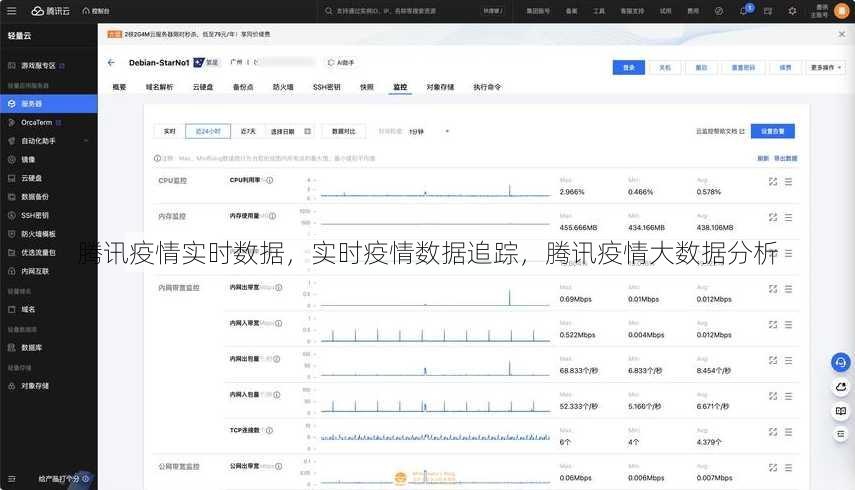Open 镜像 in the sidebar

click(28, 159)
